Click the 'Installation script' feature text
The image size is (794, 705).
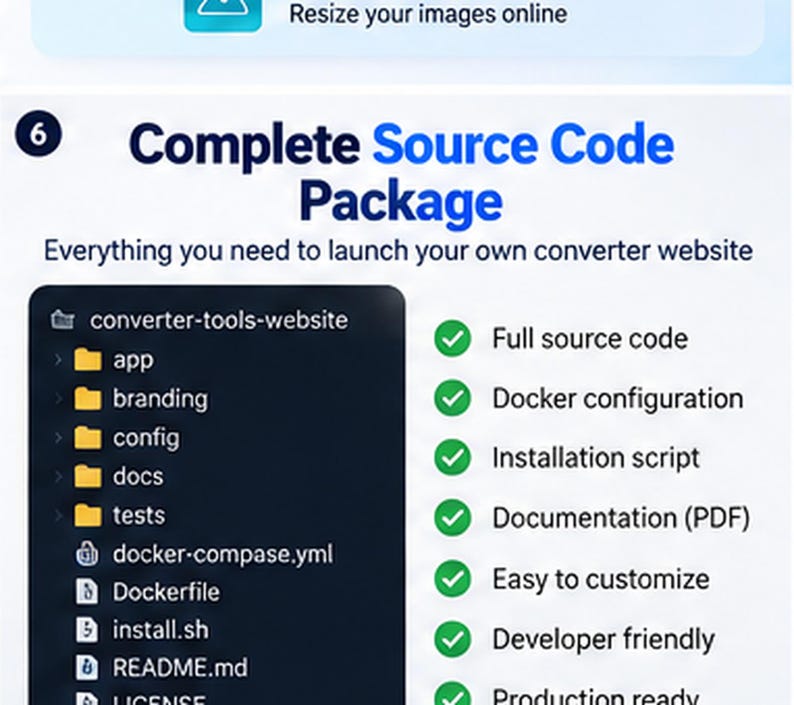coord(596,458)
